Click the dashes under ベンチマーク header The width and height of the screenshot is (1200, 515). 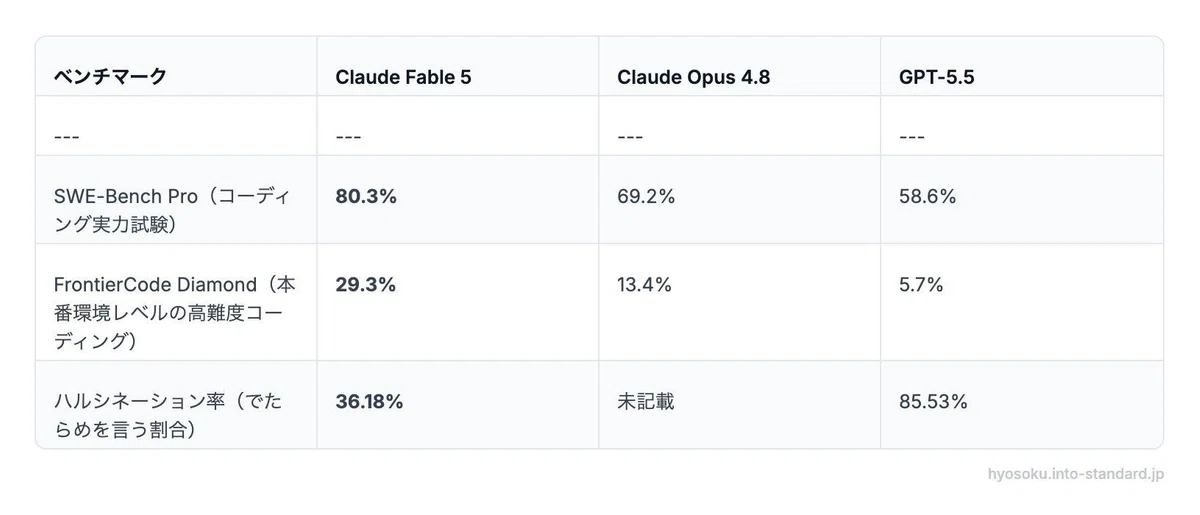(67, 137)
